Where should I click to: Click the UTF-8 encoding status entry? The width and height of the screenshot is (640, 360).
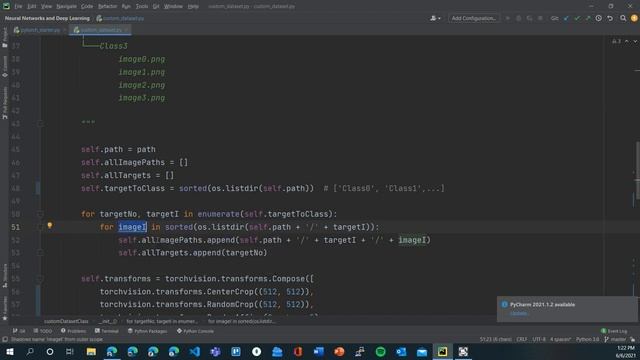tap(539, 339)
